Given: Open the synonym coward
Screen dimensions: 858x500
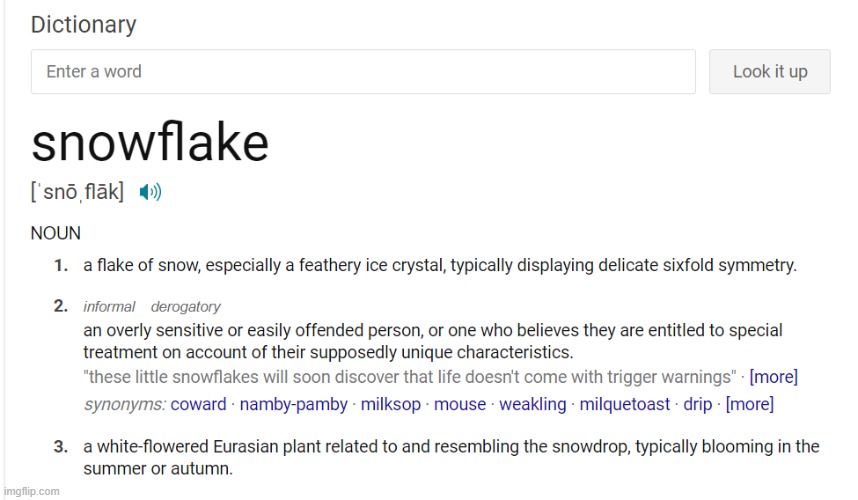Looking at the screenshot, I should tap(199, 404).
